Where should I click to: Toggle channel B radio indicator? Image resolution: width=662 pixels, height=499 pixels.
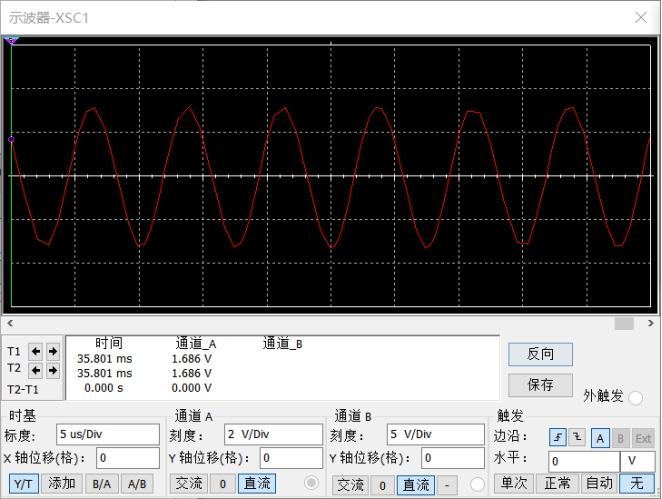[x=477, y=484]
